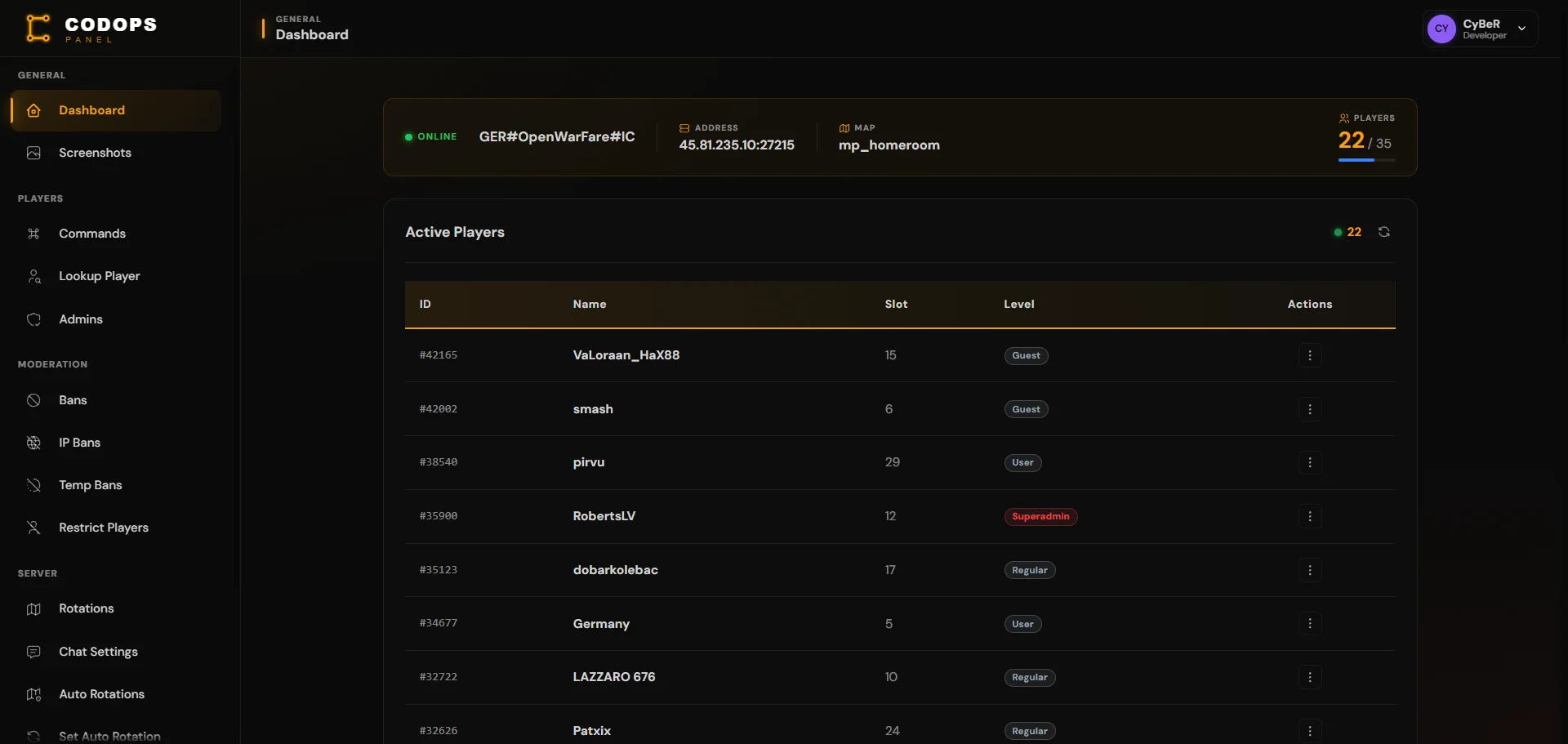
Task: Click player name RobertsLV
Action: click(604, 516)
